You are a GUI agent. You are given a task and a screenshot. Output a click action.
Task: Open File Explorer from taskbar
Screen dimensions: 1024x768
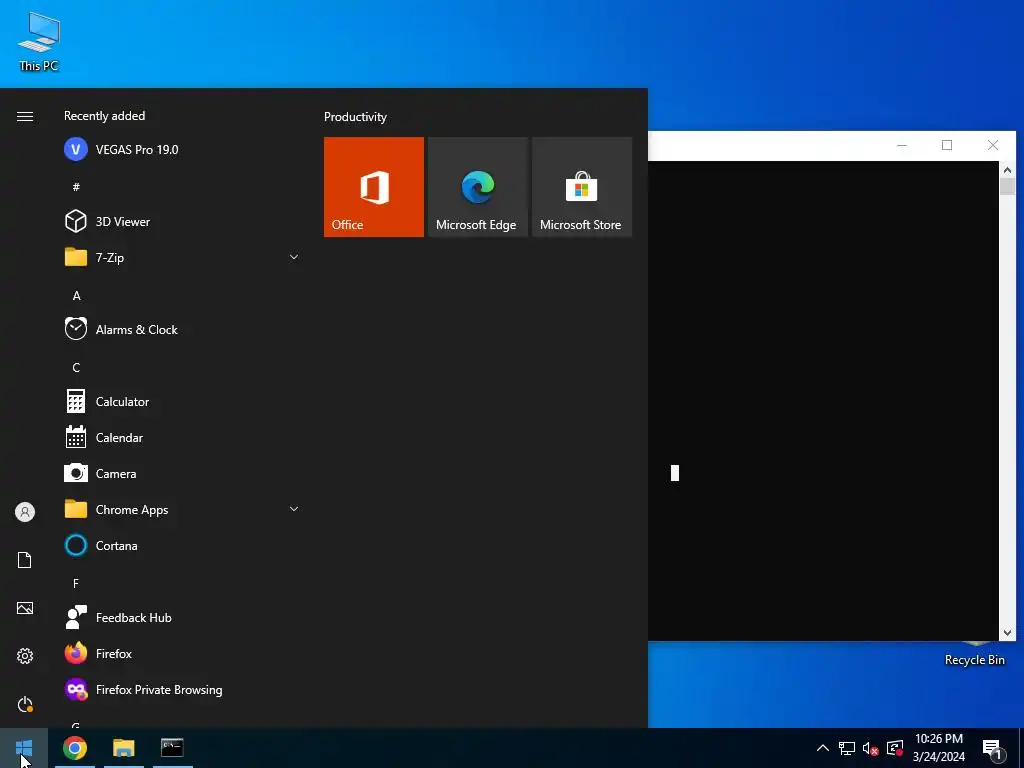point(123,748)
